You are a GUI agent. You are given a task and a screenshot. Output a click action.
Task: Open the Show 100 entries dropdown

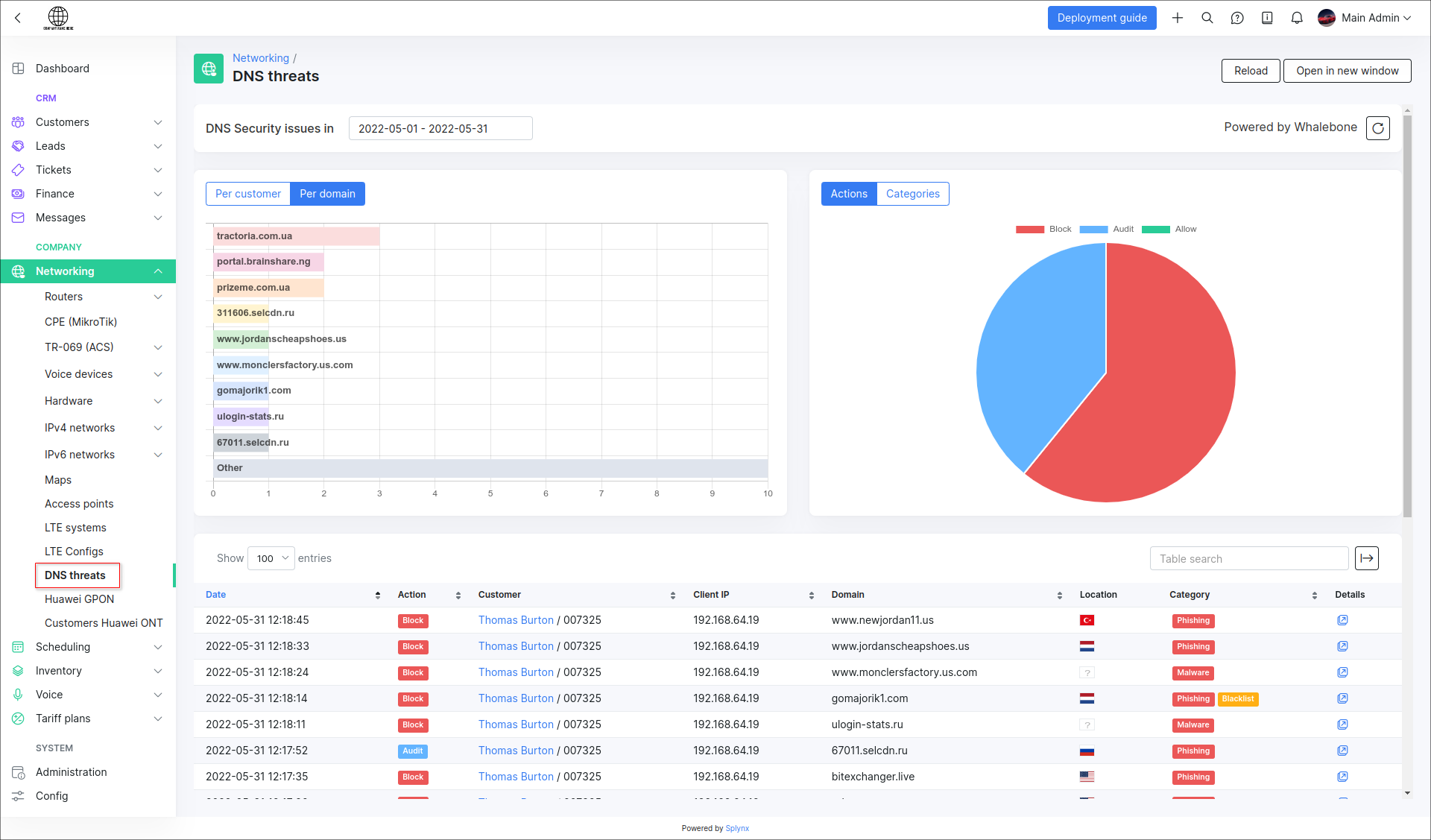(x=271, y=558)
